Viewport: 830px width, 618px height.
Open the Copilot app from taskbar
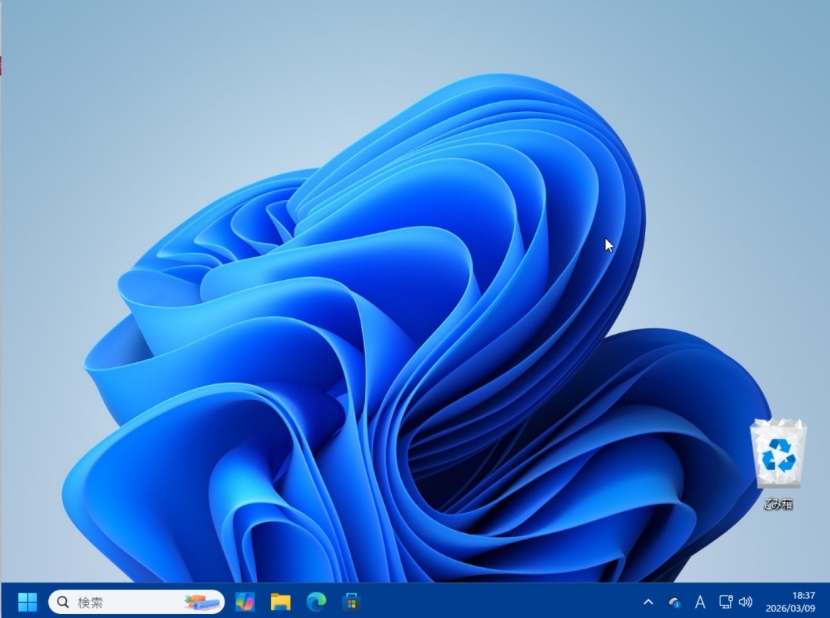tap(245, 602)
